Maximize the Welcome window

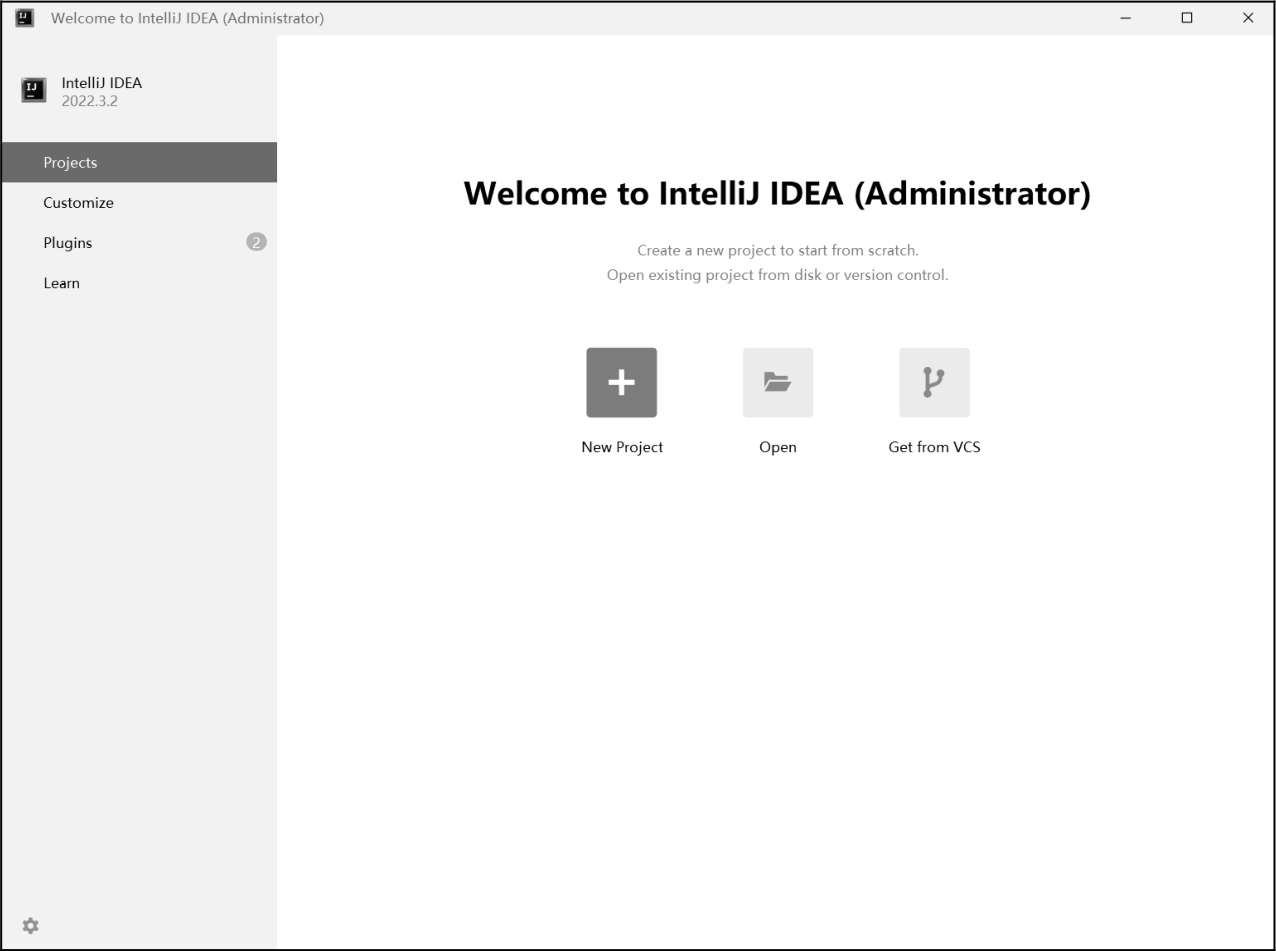point(1186,18)
